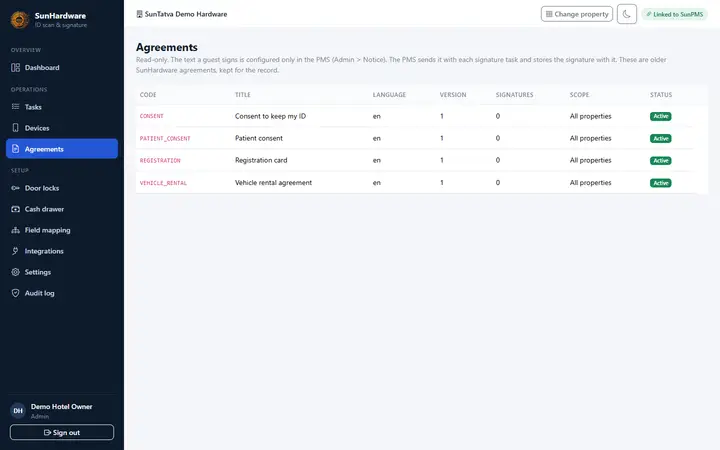Image resolution: width=720 pixels, height=450 pixels.
Task: Click the REGISTRATION code
Action: [x=160, y=160]
